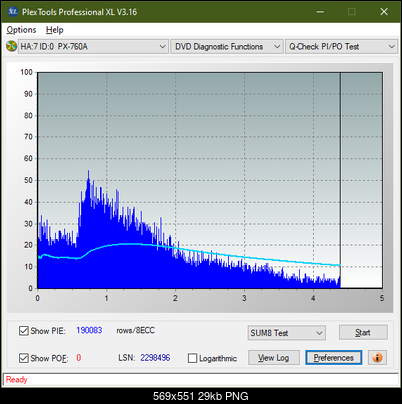Click the POF value 0
Image resolution: width=402 pixels, height=404 pixels.
click(x=79, y=358)
